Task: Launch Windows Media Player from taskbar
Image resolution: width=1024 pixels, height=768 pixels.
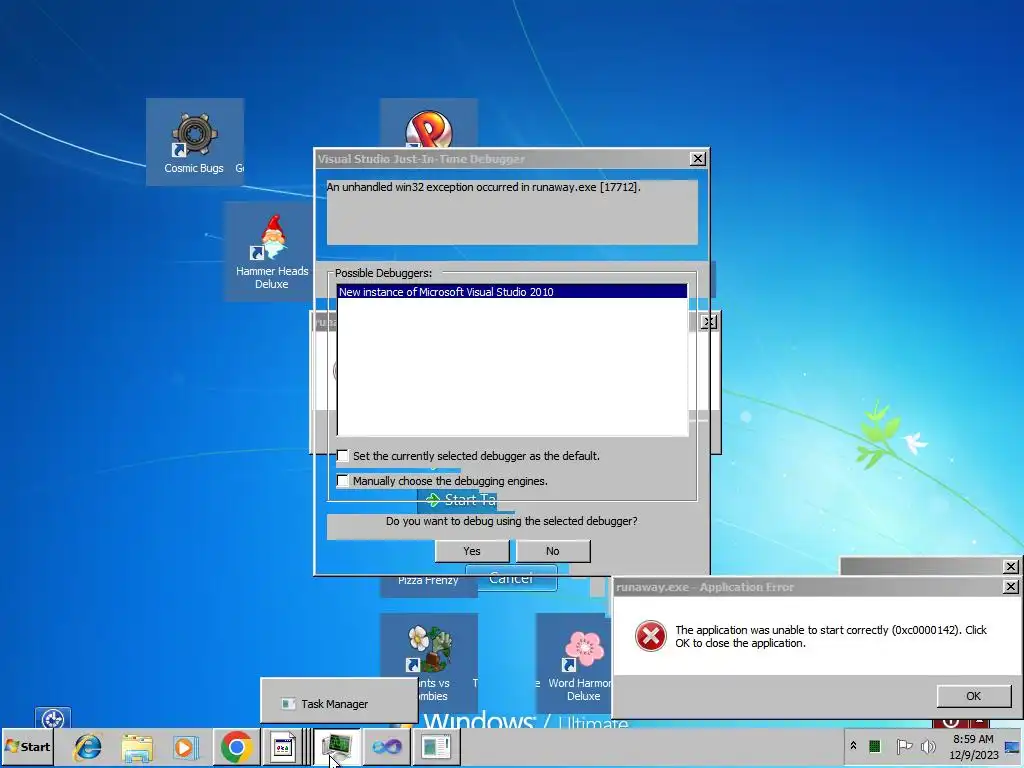Action: 185,746
